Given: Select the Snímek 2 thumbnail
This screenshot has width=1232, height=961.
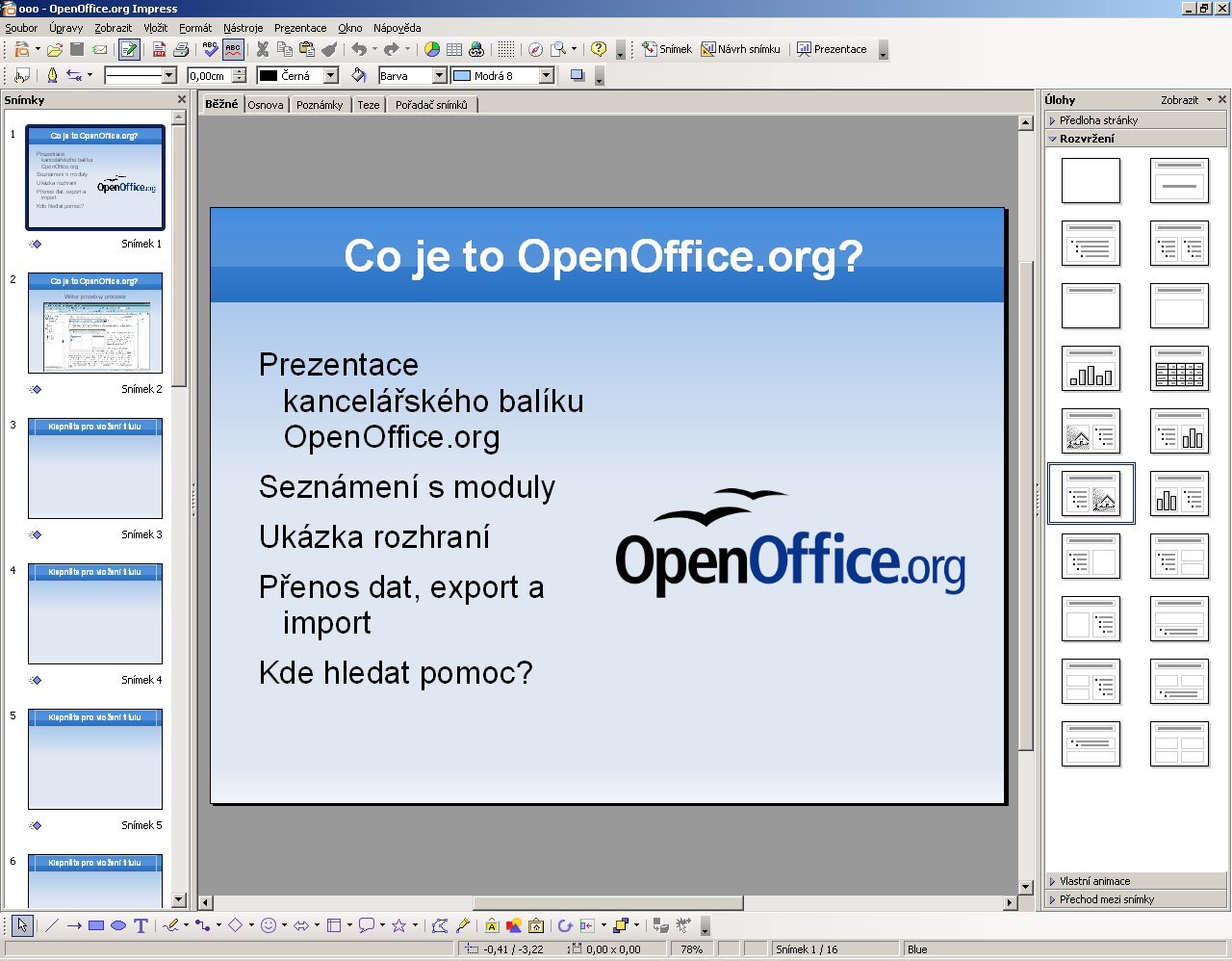Looking at the screenshot, I should [x=95, y=323].
